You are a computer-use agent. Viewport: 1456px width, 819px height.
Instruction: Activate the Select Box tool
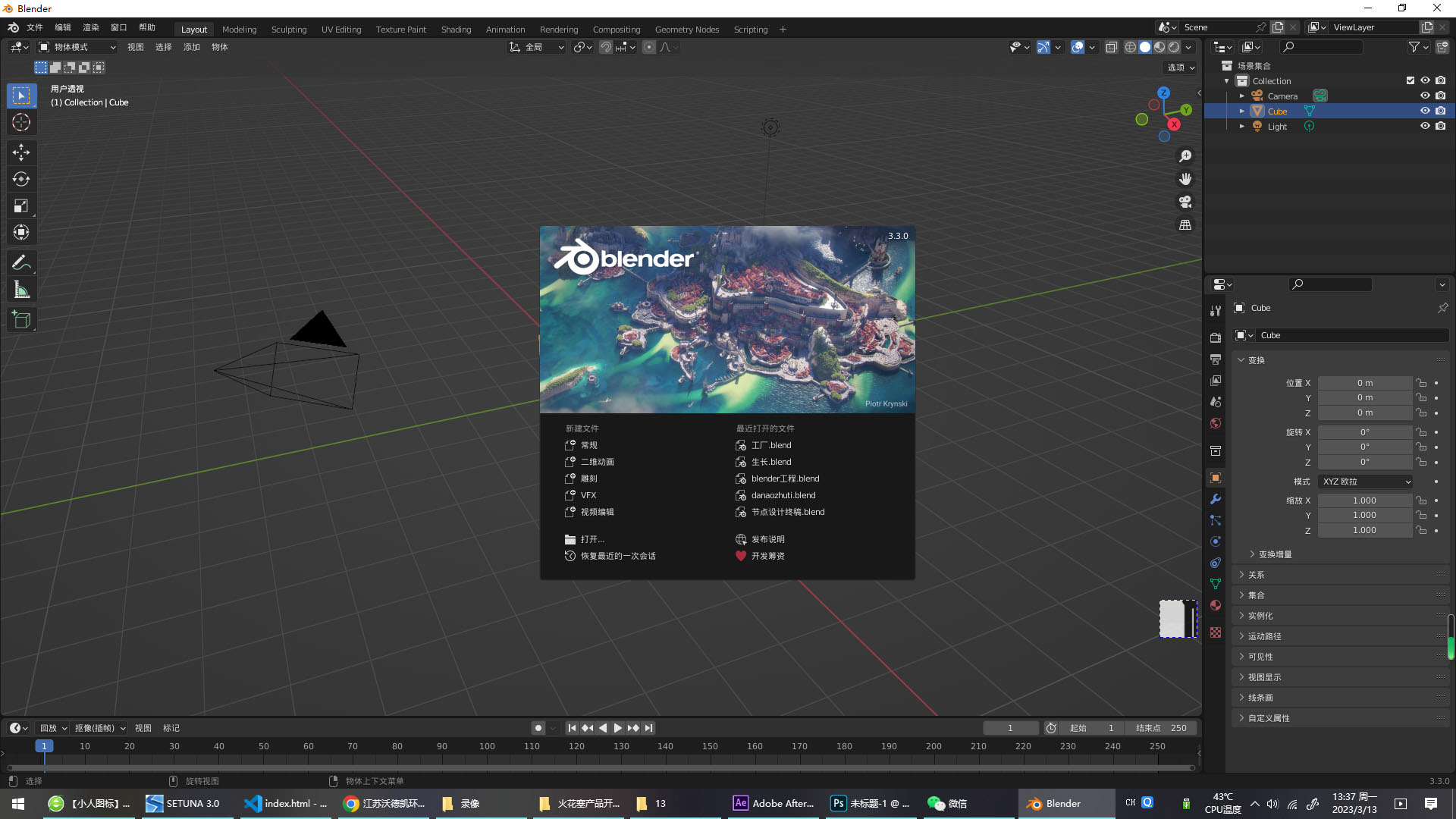(x=21, y=96)
